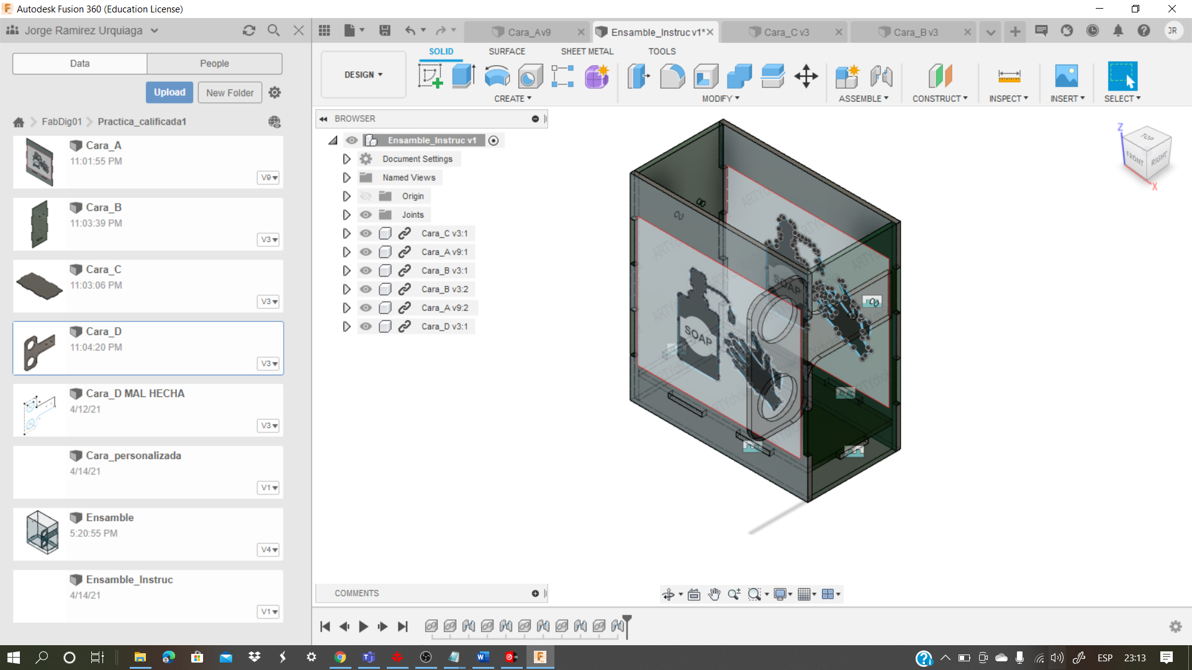Select the Shell tool
Image resolution: width=1192 pixels, height=670 pixels.
pos(705,76)
